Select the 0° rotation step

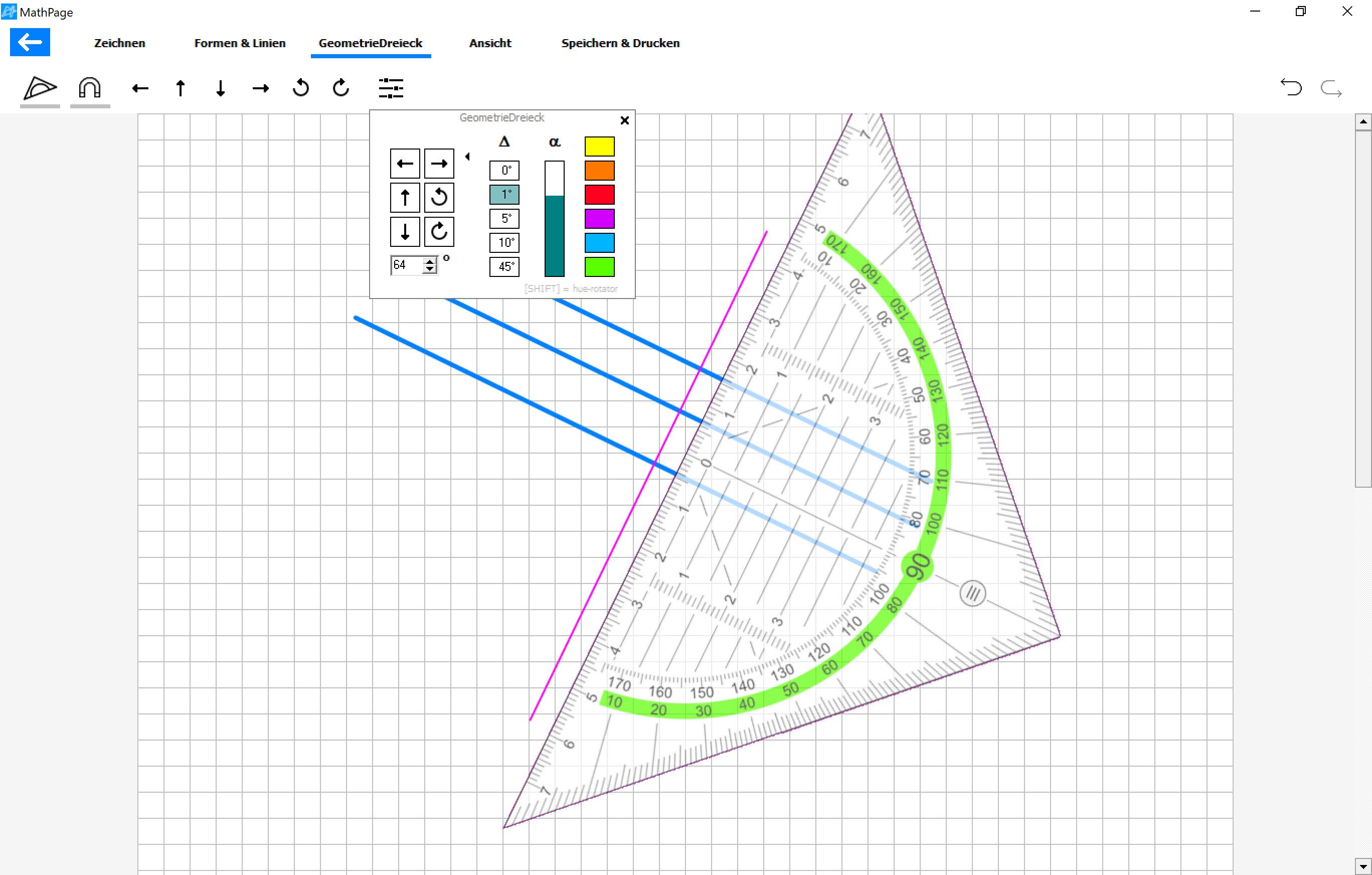coord(504,170)
